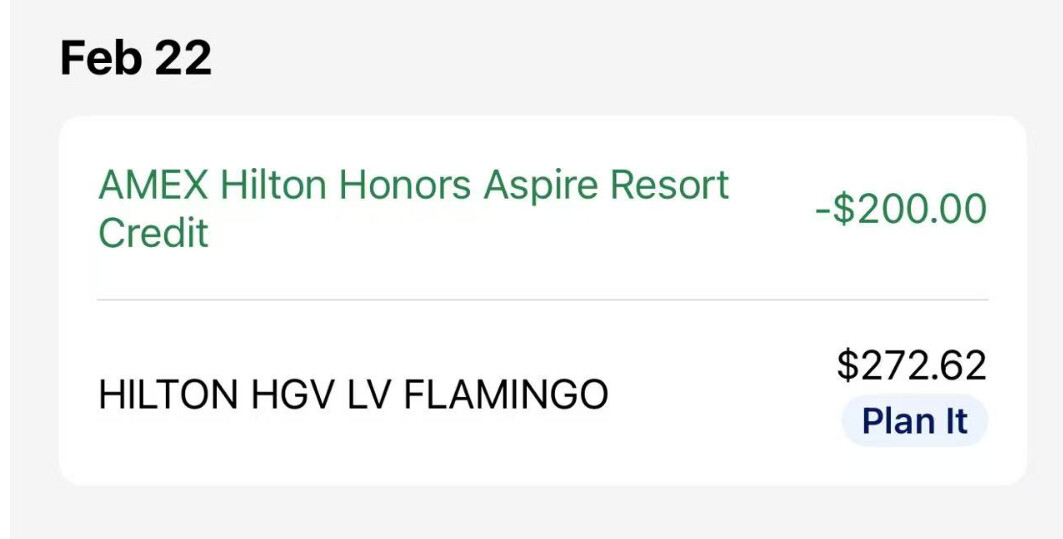
Task: Select the Feb 22 date header
Action: click(136, 59)
